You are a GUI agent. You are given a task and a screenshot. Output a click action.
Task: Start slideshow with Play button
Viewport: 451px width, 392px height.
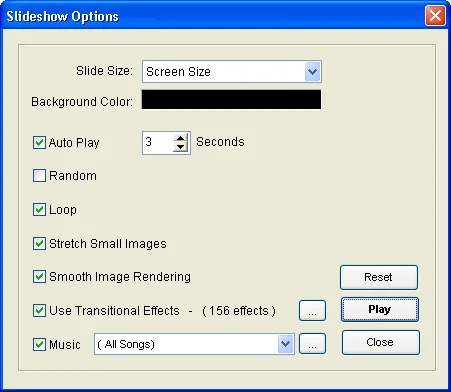(380, 310)
